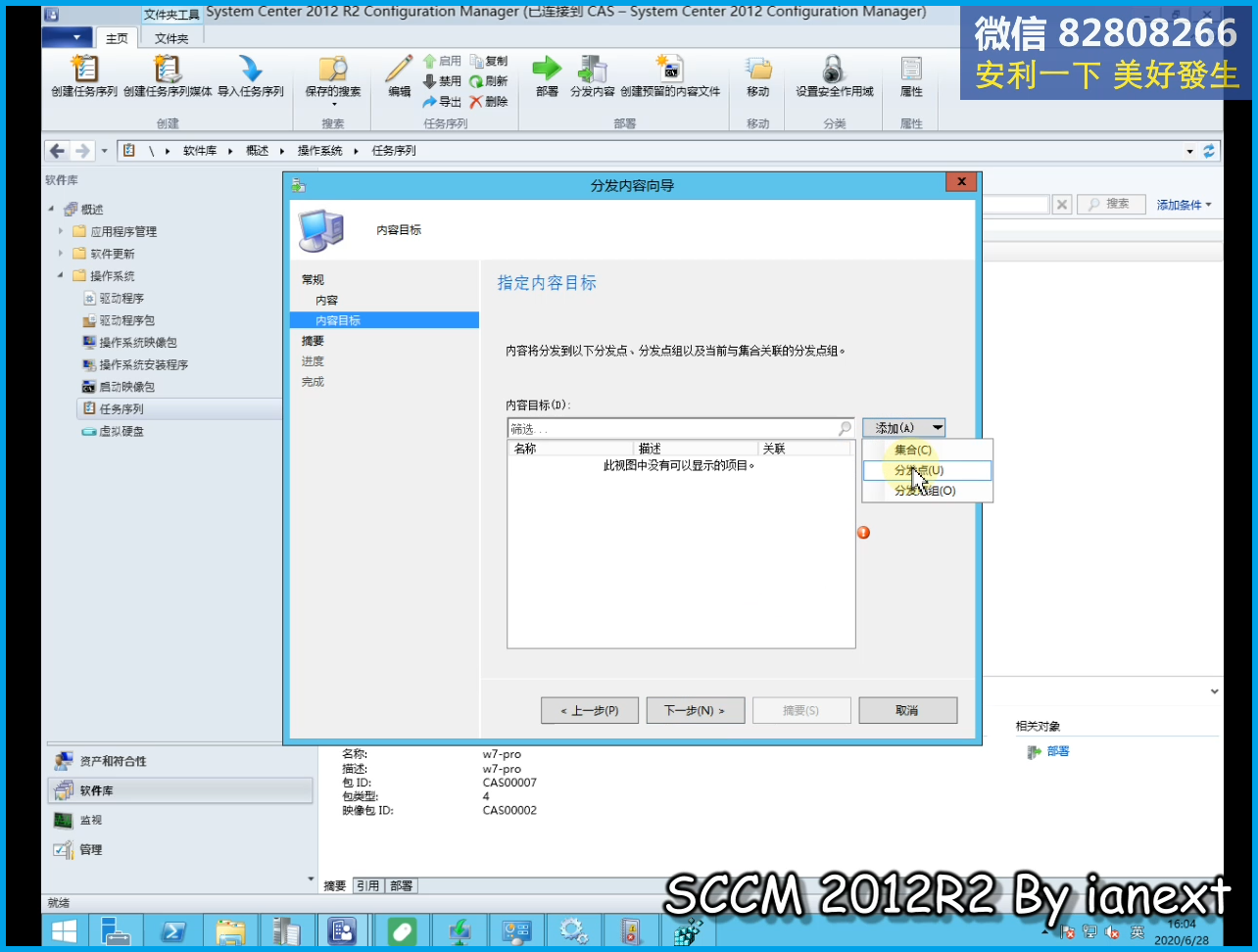Click breadcrumb refresh icon at right
1258x952 pixels.
pos(1209,151)
